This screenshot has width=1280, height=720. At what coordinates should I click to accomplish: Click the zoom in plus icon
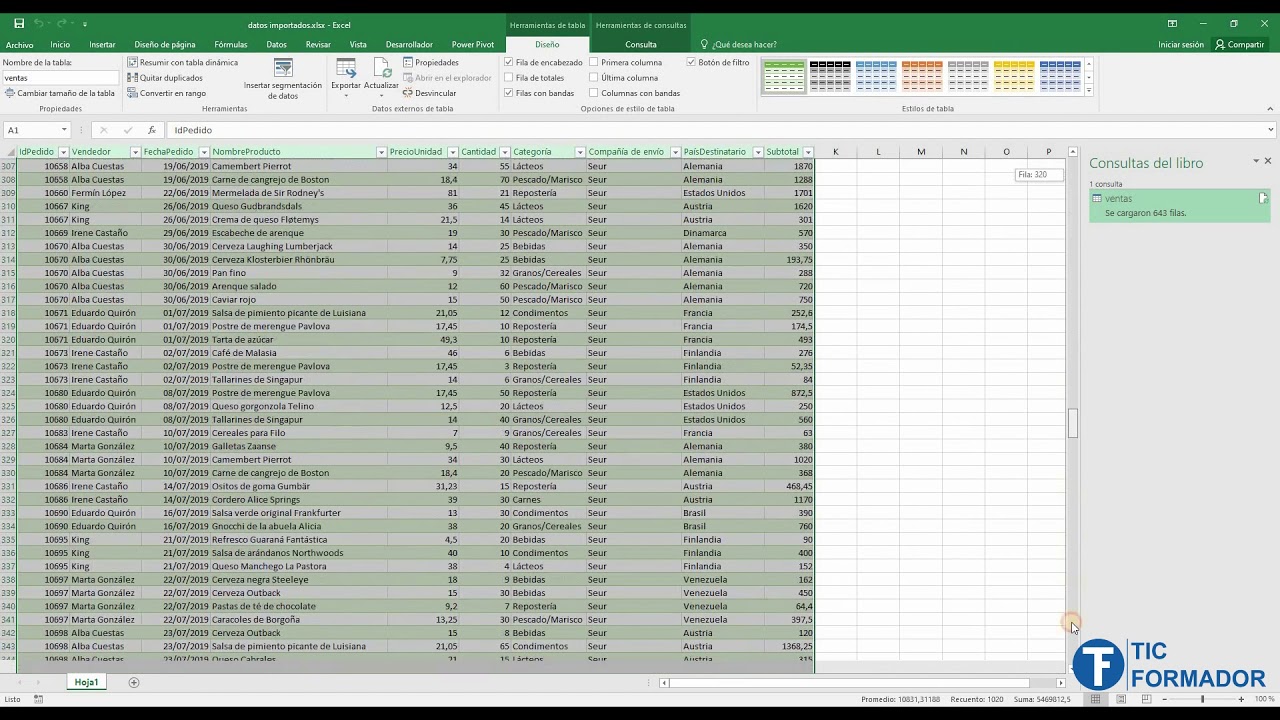tap(1241, 699)
